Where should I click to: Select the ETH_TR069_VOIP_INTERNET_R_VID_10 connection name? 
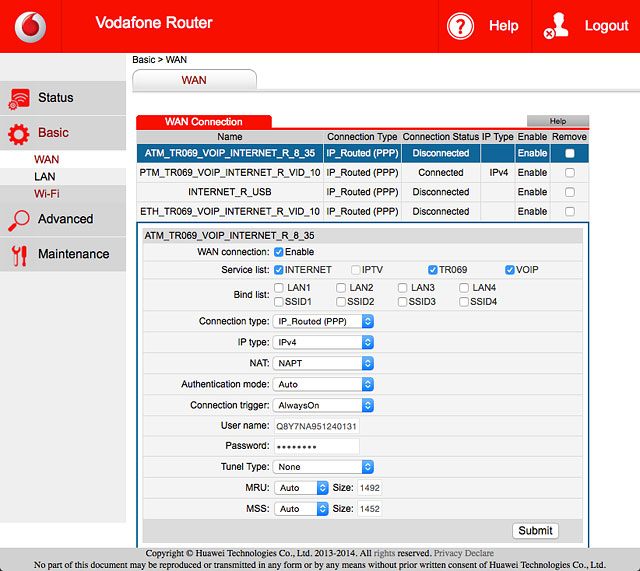coord(230,211)
